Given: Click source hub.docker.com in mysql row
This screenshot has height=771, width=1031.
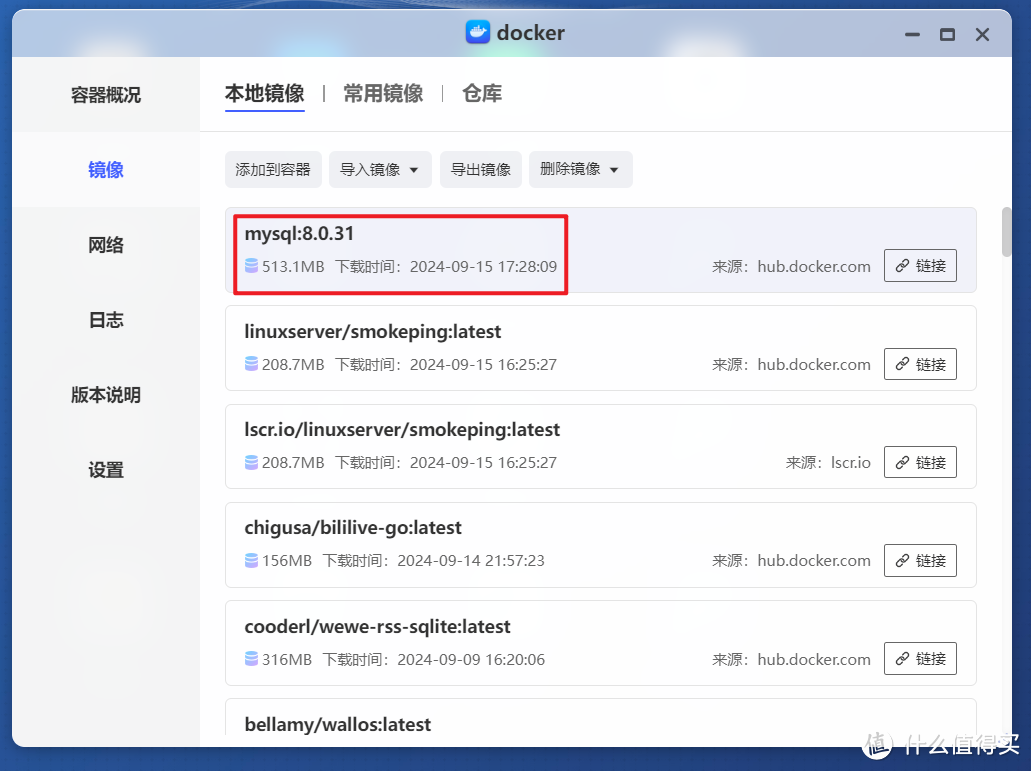Looking at the screenshot, I should point(814,266).
